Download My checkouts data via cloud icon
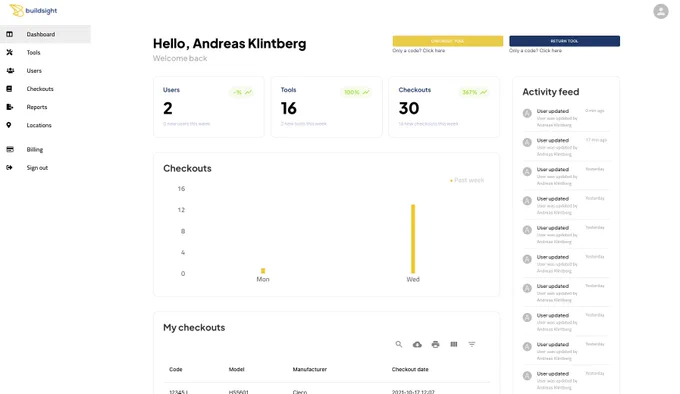Screen dimensions: 680x394 pos(417,344)
